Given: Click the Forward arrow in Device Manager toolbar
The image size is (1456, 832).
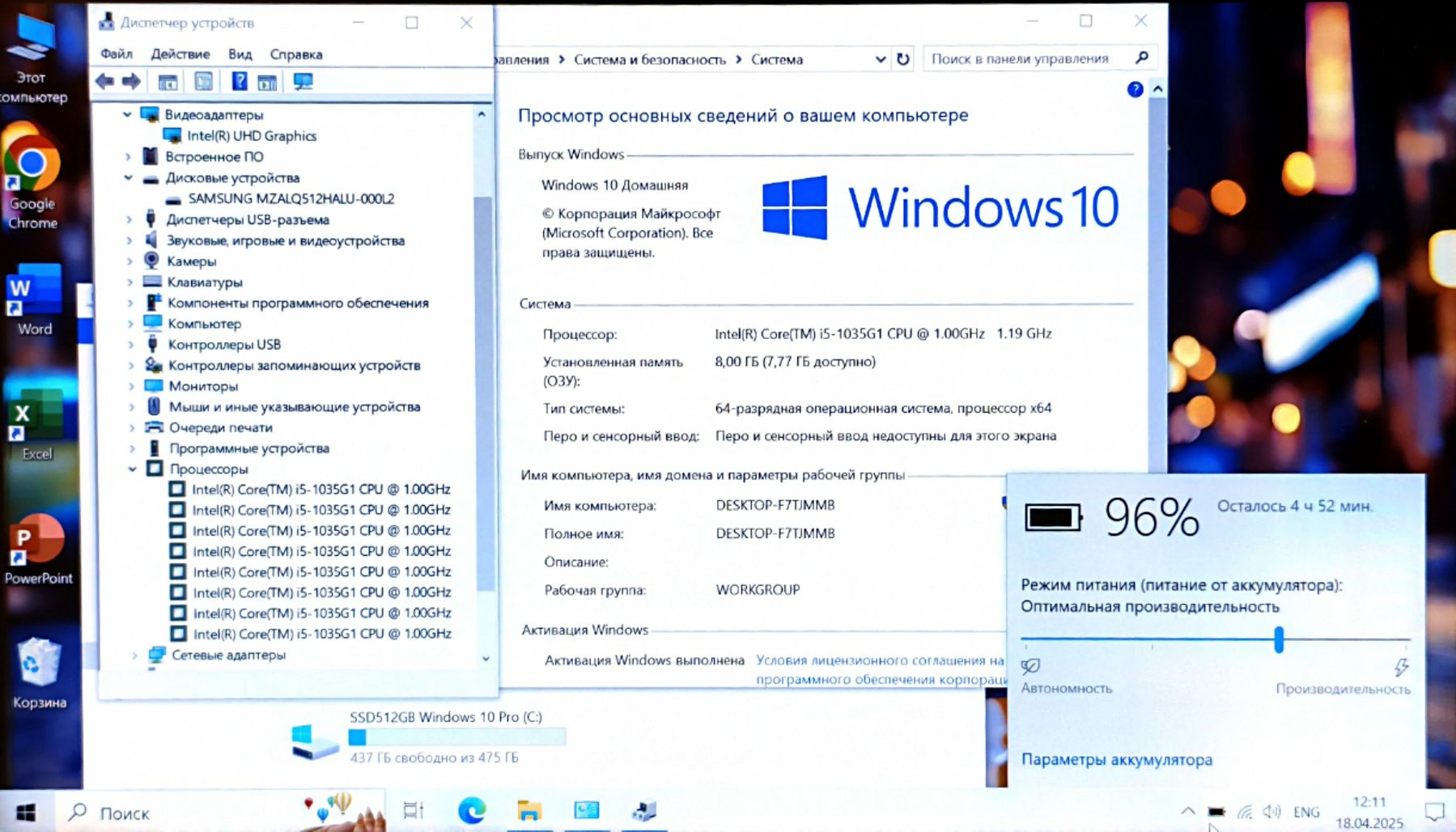Looking at the screenshot, I should pyautogui.click(x=131, y=82).
